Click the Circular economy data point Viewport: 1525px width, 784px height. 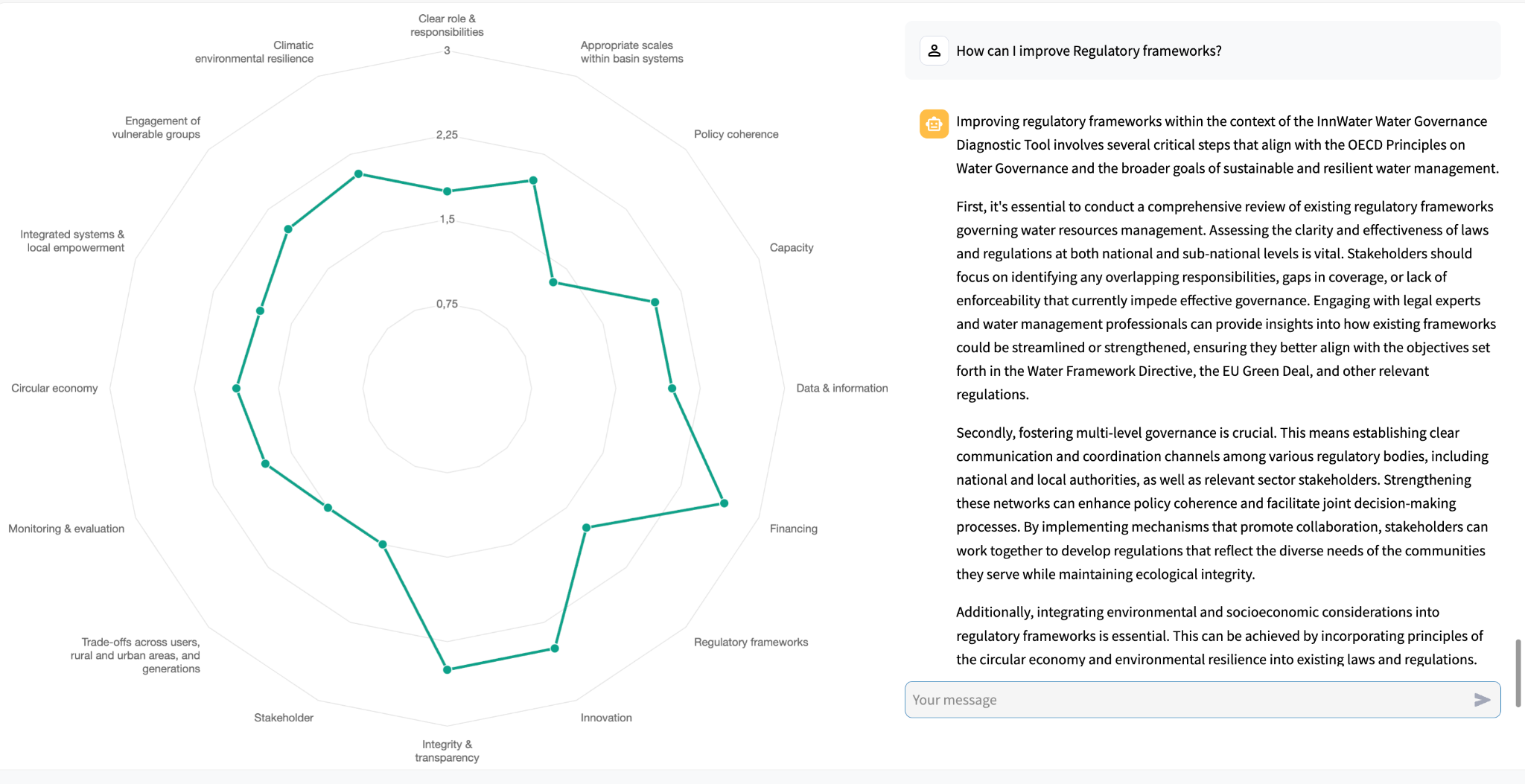pyautogui.click(x=237, y=389)
